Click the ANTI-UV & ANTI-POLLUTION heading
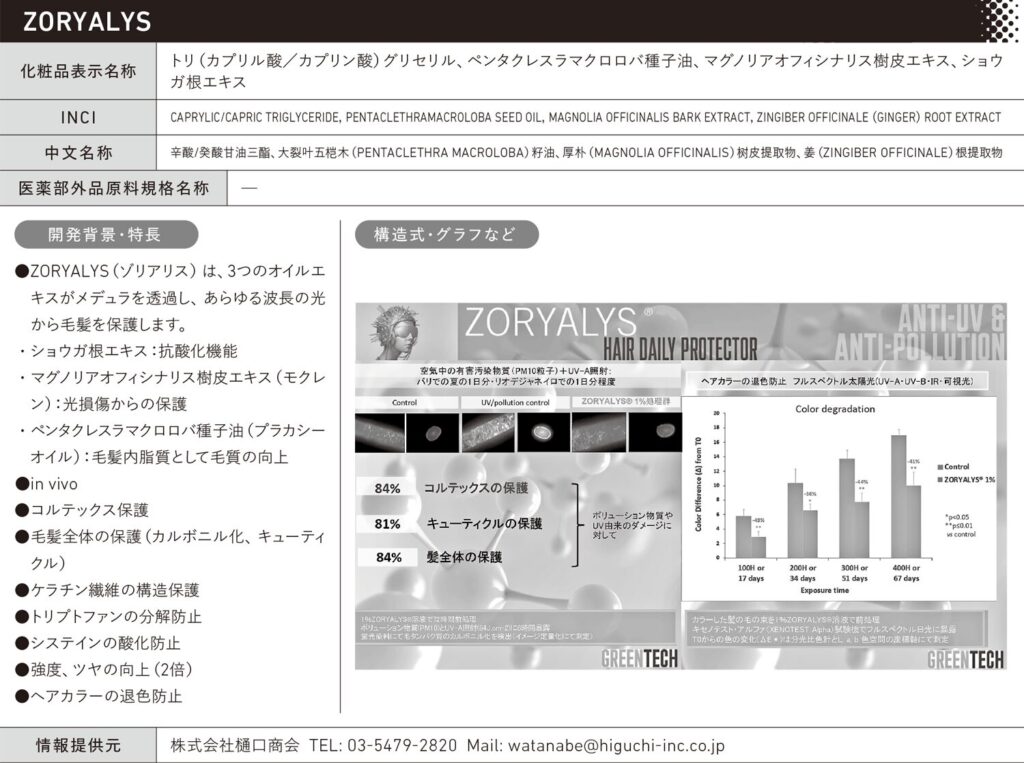Screen dimensions: 1024x763 pyautogui.click(x=921, y=333)
